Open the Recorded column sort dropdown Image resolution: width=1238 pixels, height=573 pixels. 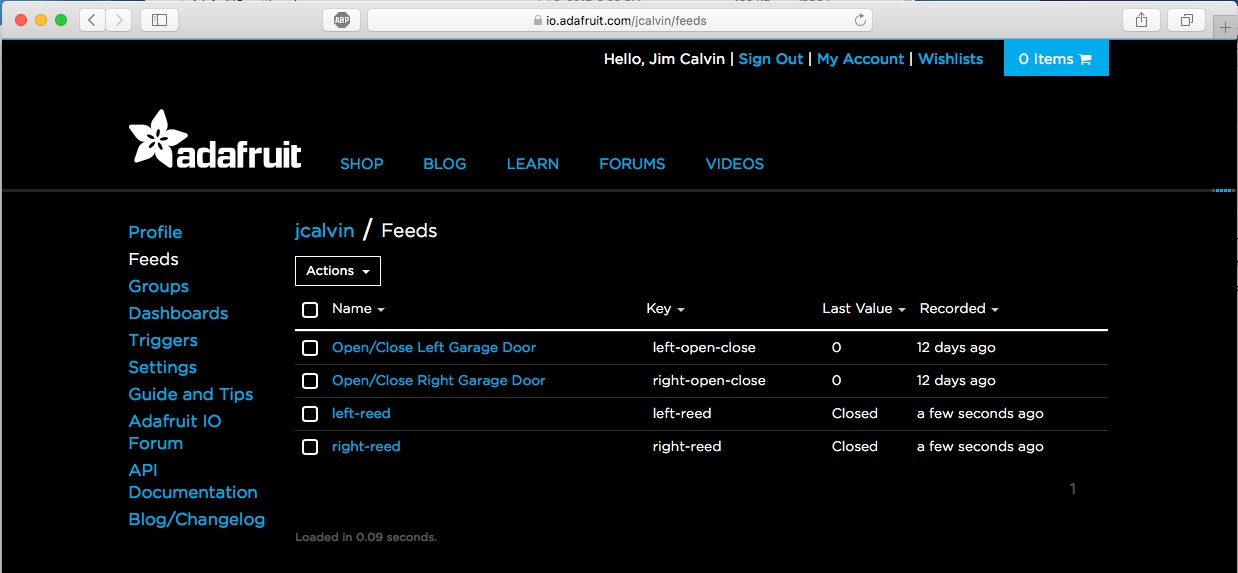coord(959,309)
